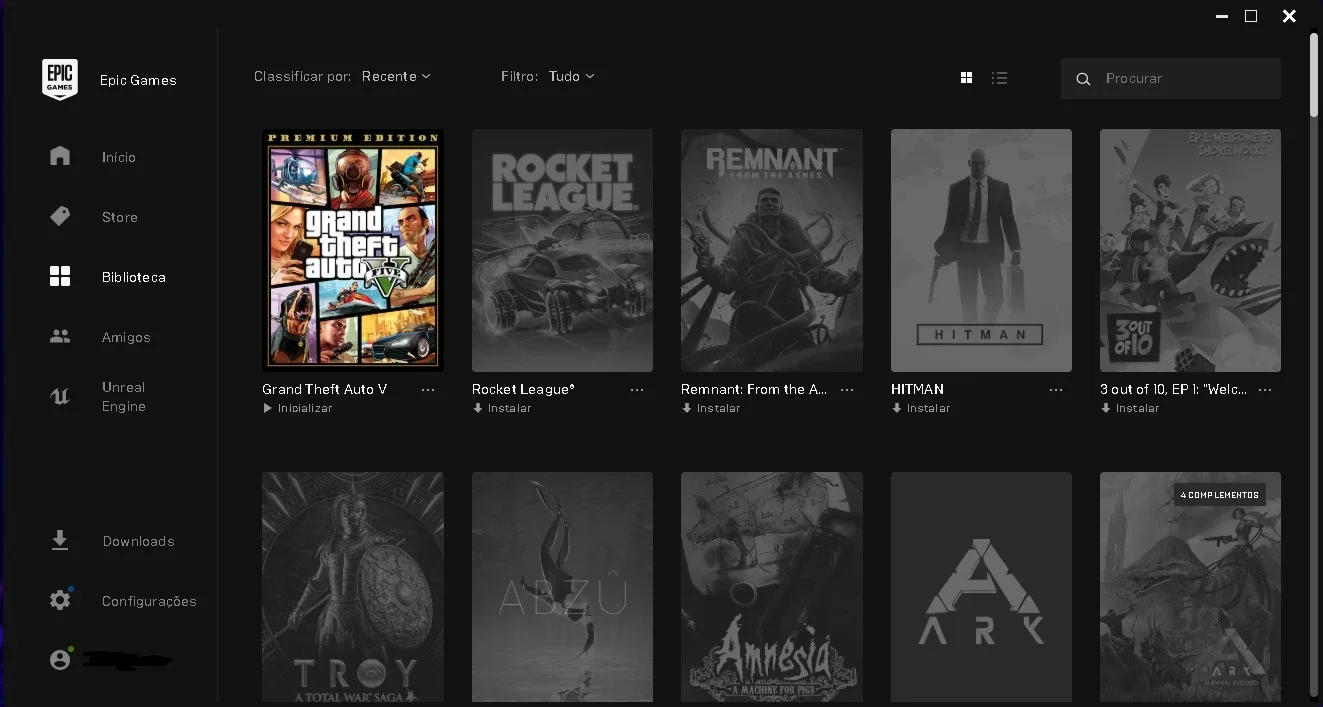Open Início home icon in sidebar
The image size is (1323, 707).
point(60,156)
